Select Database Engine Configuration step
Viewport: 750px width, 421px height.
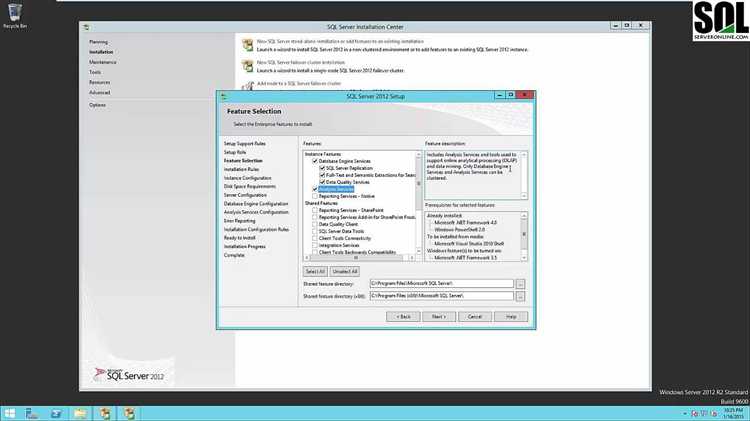pyautogui.click(x=256, y=204)
